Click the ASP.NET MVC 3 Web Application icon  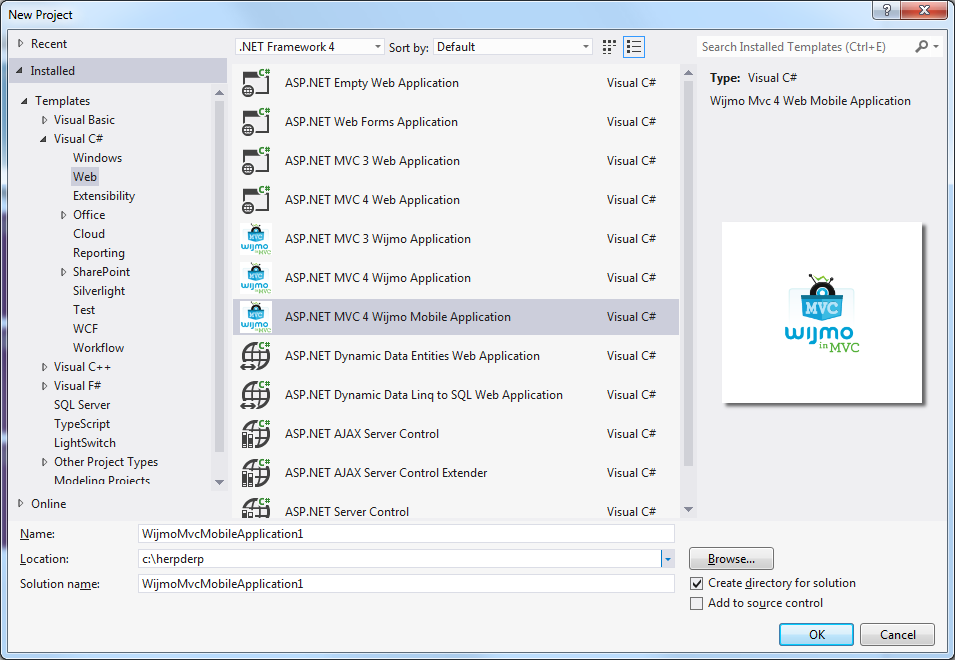256,161
